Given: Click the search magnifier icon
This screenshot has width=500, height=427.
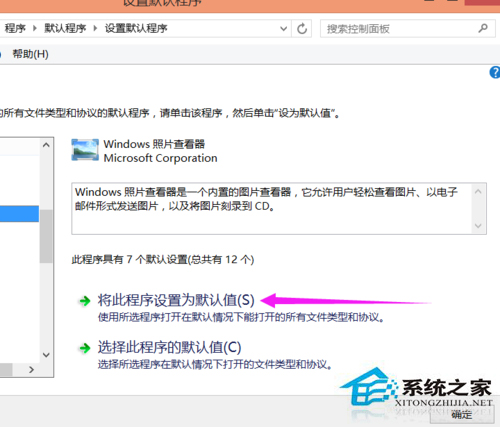Looking at the screenshot, I should click(x=483, y=28).
